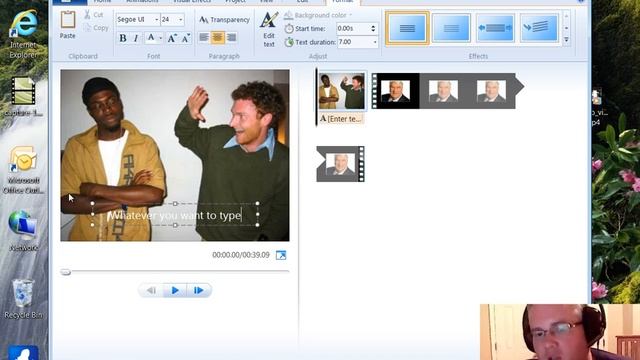
Task: Toggle bold formatting
Action: pos(122,38)
